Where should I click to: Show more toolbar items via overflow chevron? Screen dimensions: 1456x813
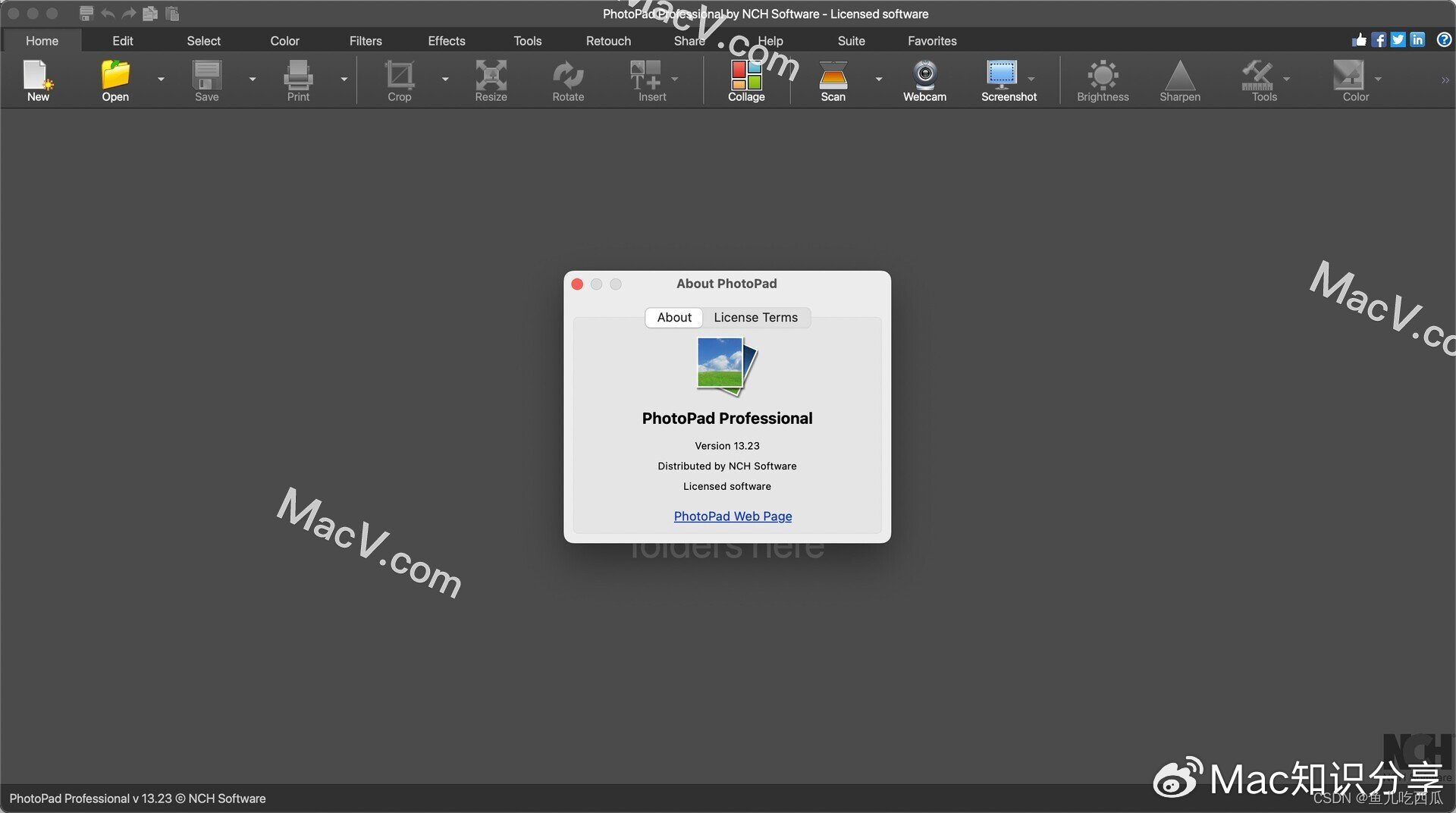[x=1445, y=80]
